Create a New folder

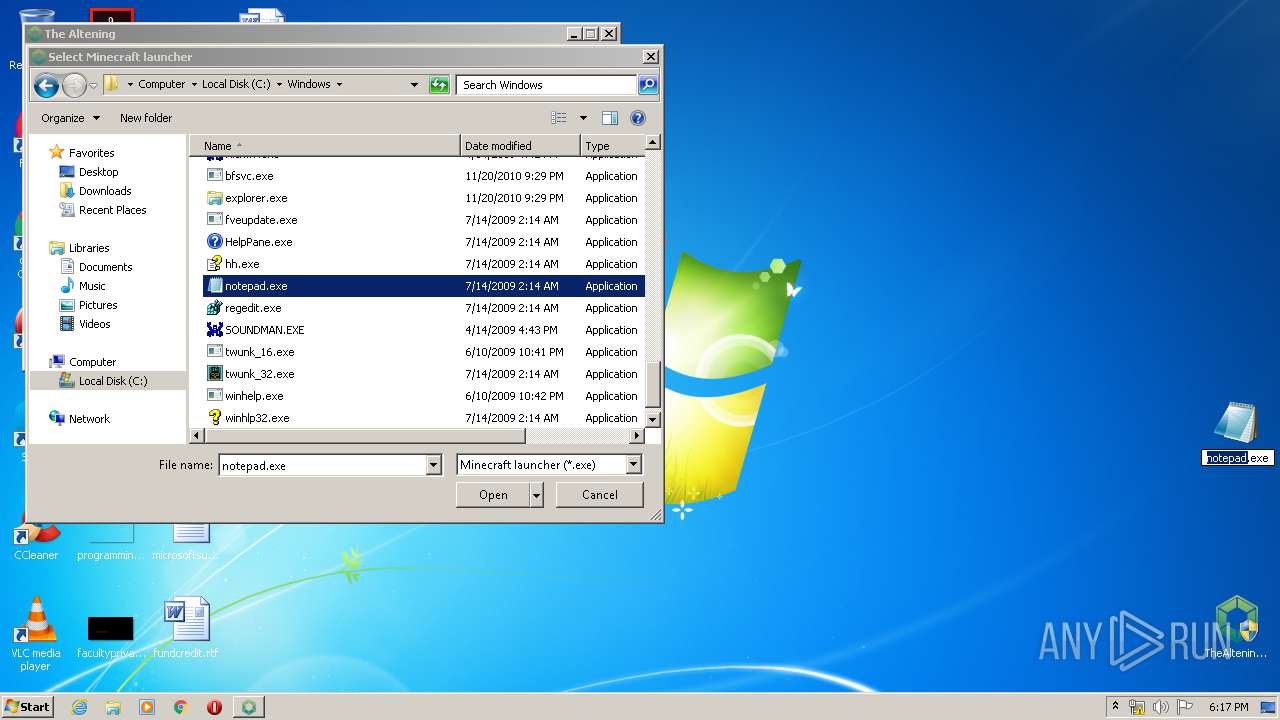coord(146,118)
